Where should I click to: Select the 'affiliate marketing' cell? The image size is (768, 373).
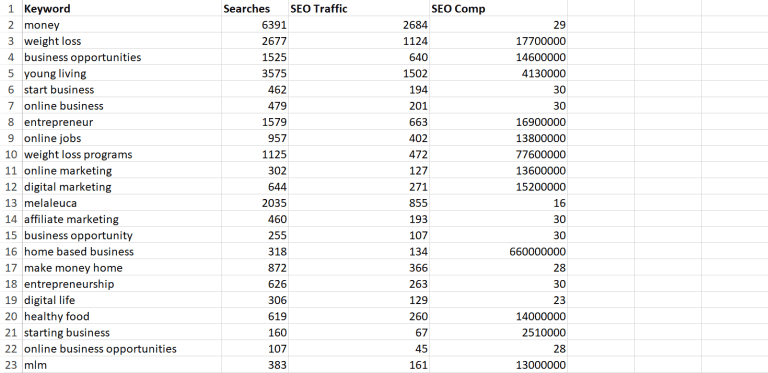[x=121, y=218]
